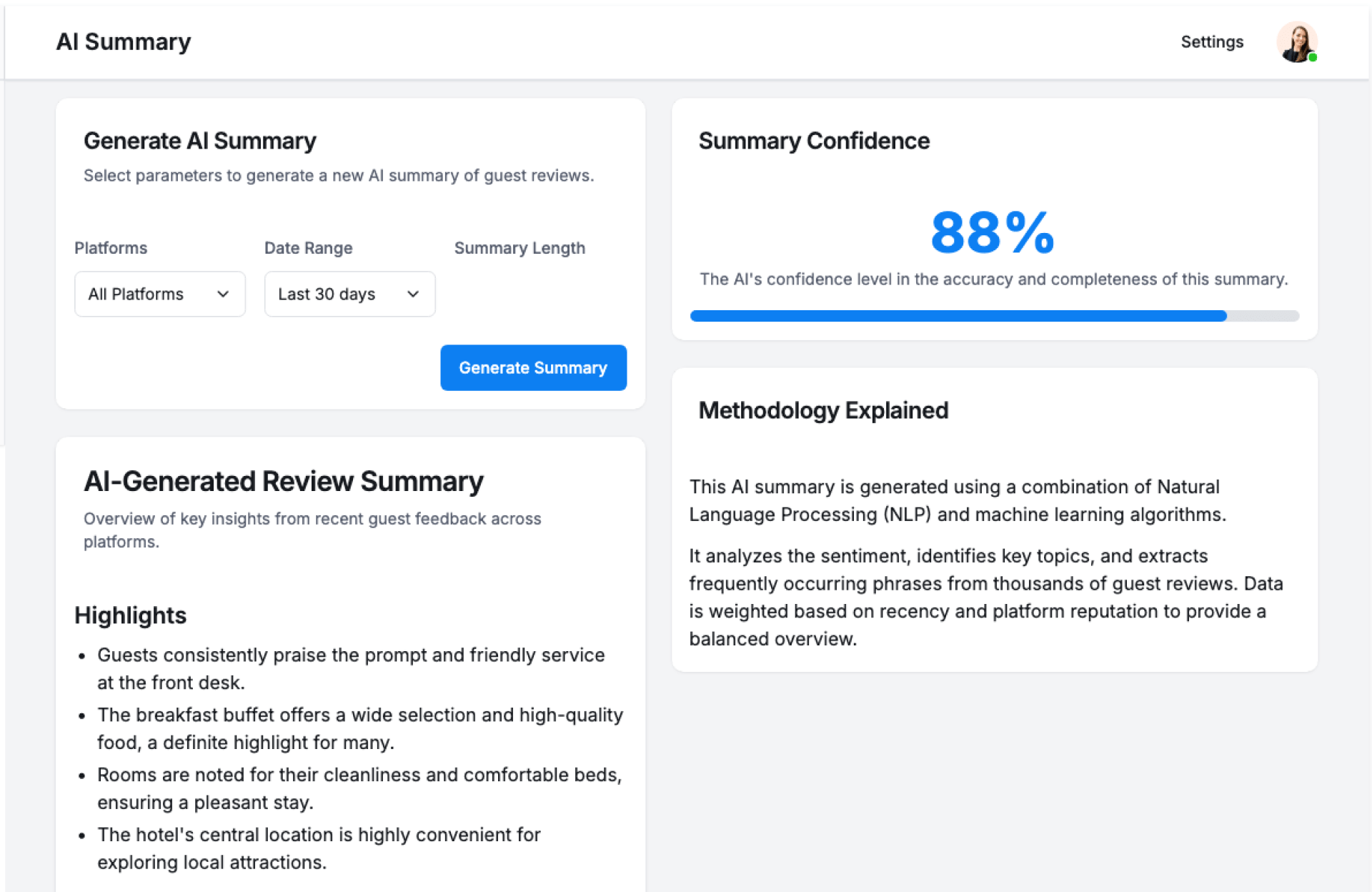Screen dimensions: 1372x892
Task: Click the Summary Length label
Action: 520,248
